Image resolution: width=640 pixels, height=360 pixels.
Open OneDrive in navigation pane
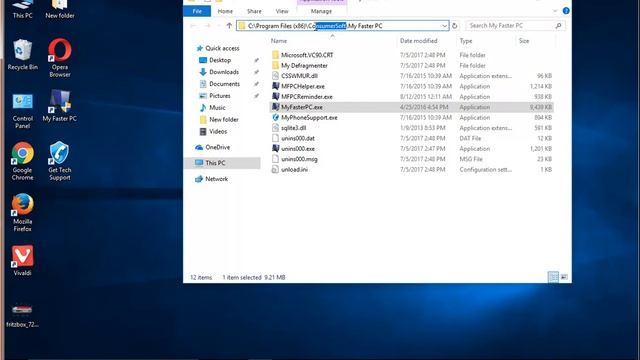click(213, 147)
